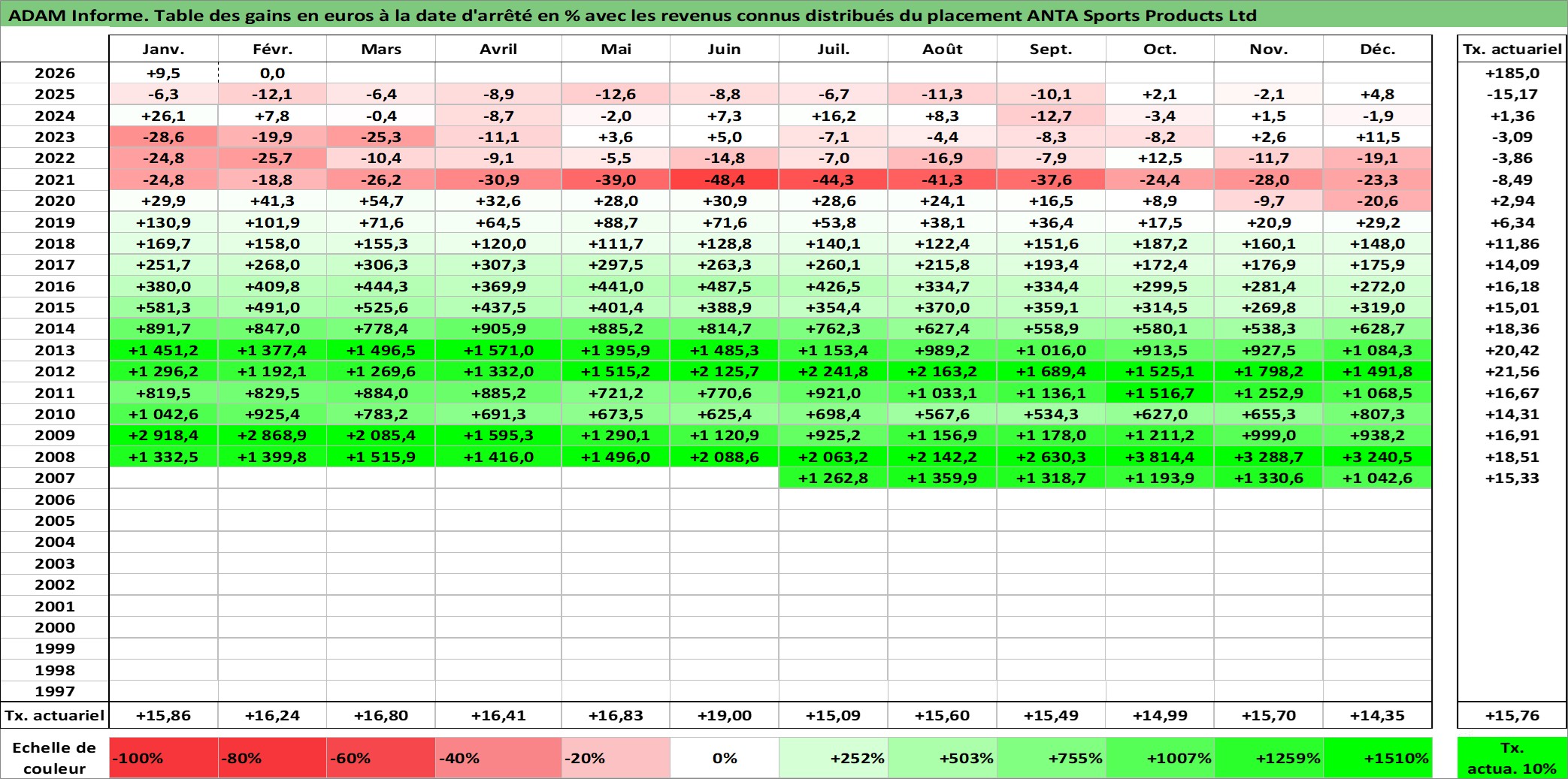Click the +2 918,4 cell for January 2009

[x=164, y=435]
